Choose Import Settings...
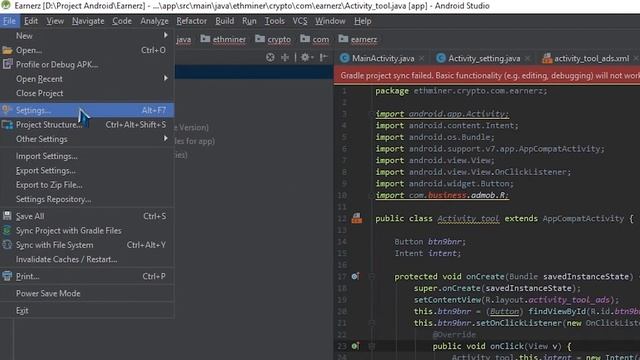This screenshot has width=640, height=360. click(x=87, y=156)
